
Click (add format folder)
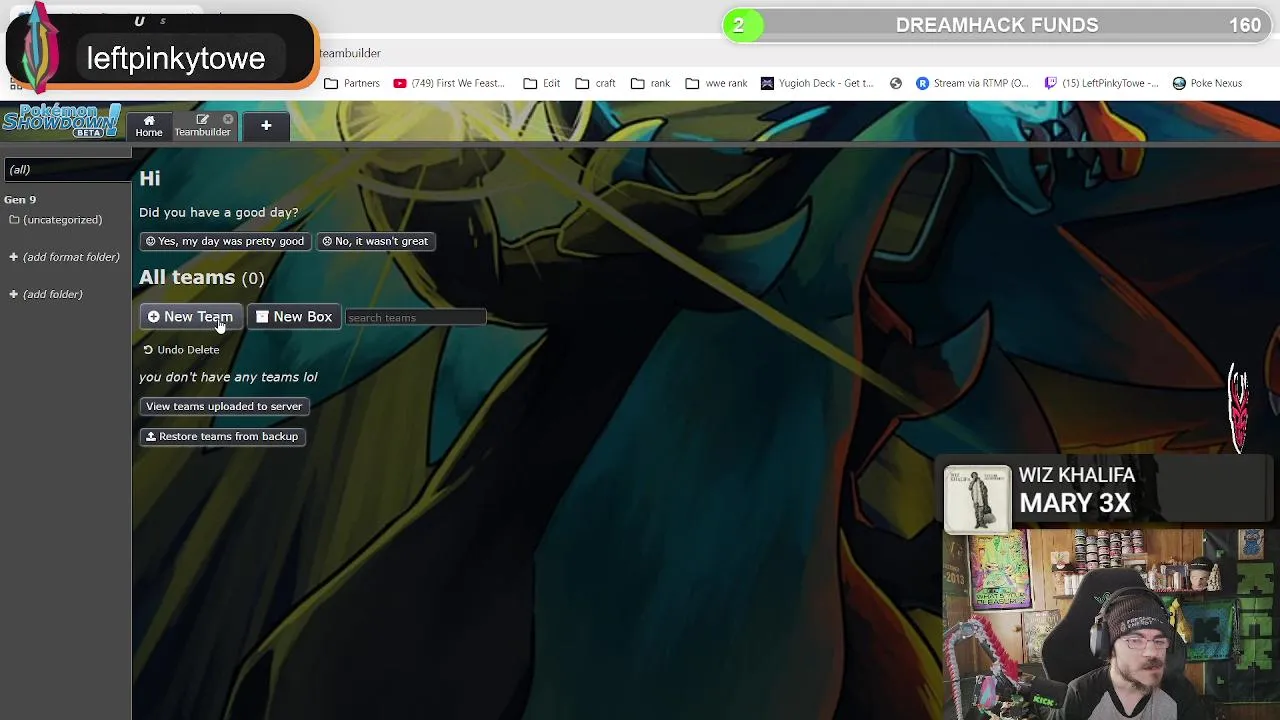point(64,257)
